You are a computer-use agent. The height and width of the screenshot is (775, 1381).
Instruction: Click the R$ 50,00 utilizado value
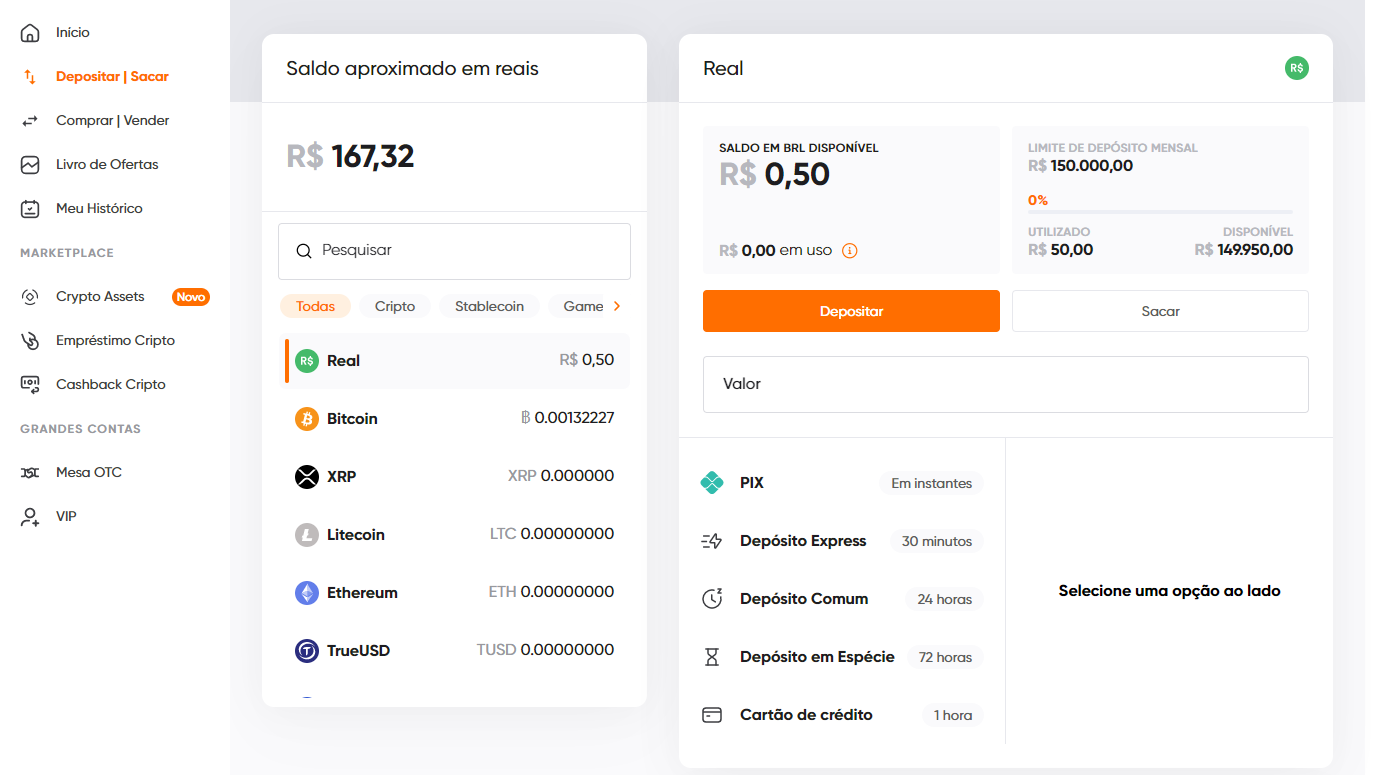point(1060,250)
